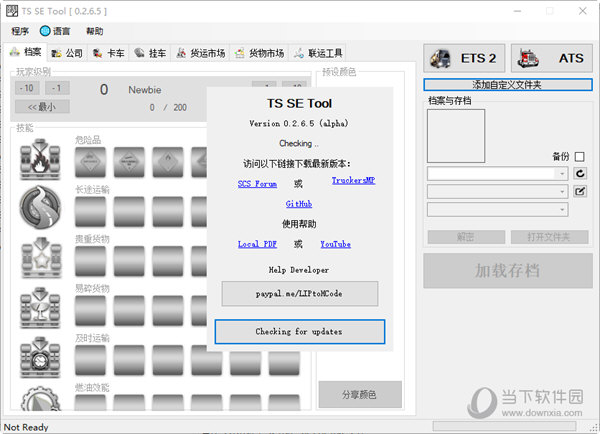The width and height of the screenshot is (600, 434).
Task: Toggle the first 危险品 ADR class button
Action: [90, 162]
